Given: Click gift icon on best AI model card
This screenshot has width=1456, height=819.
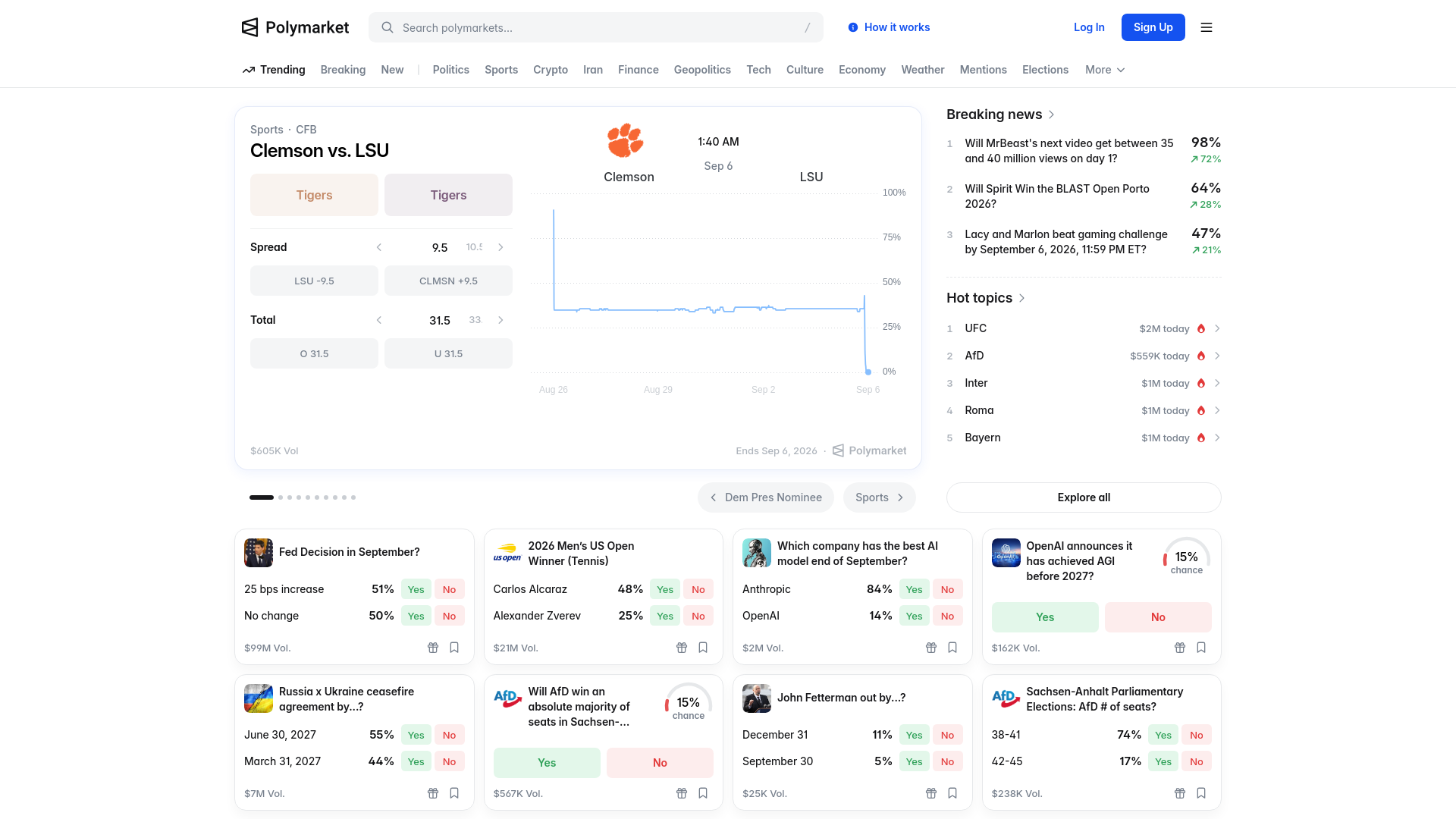Looking at the screenshot, I should coord(931,648).
